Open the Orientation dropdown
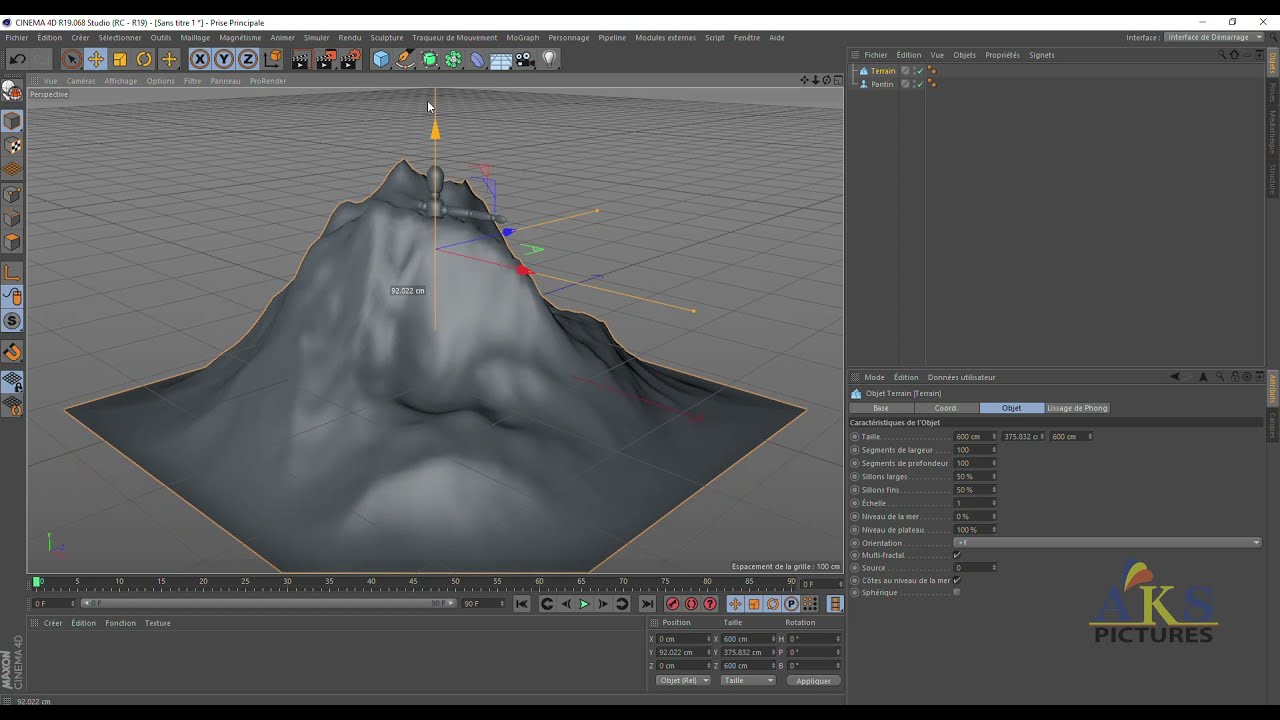1280x720 pixels. 1108,543
